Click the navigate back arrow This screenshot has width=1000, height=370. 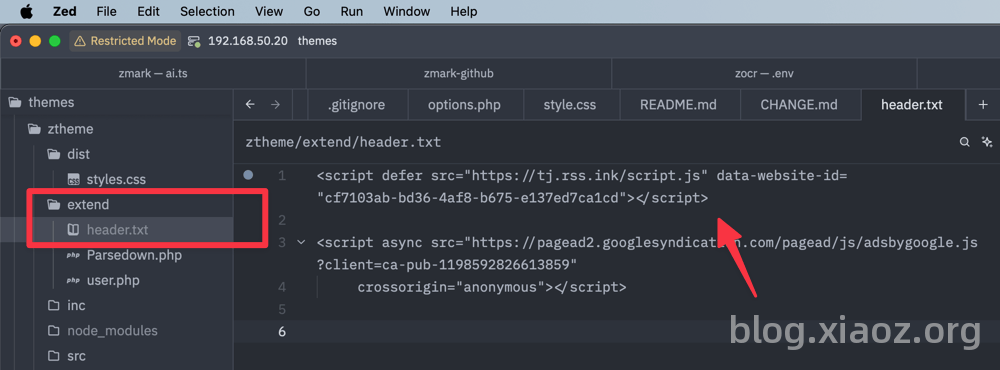[250, 105]
